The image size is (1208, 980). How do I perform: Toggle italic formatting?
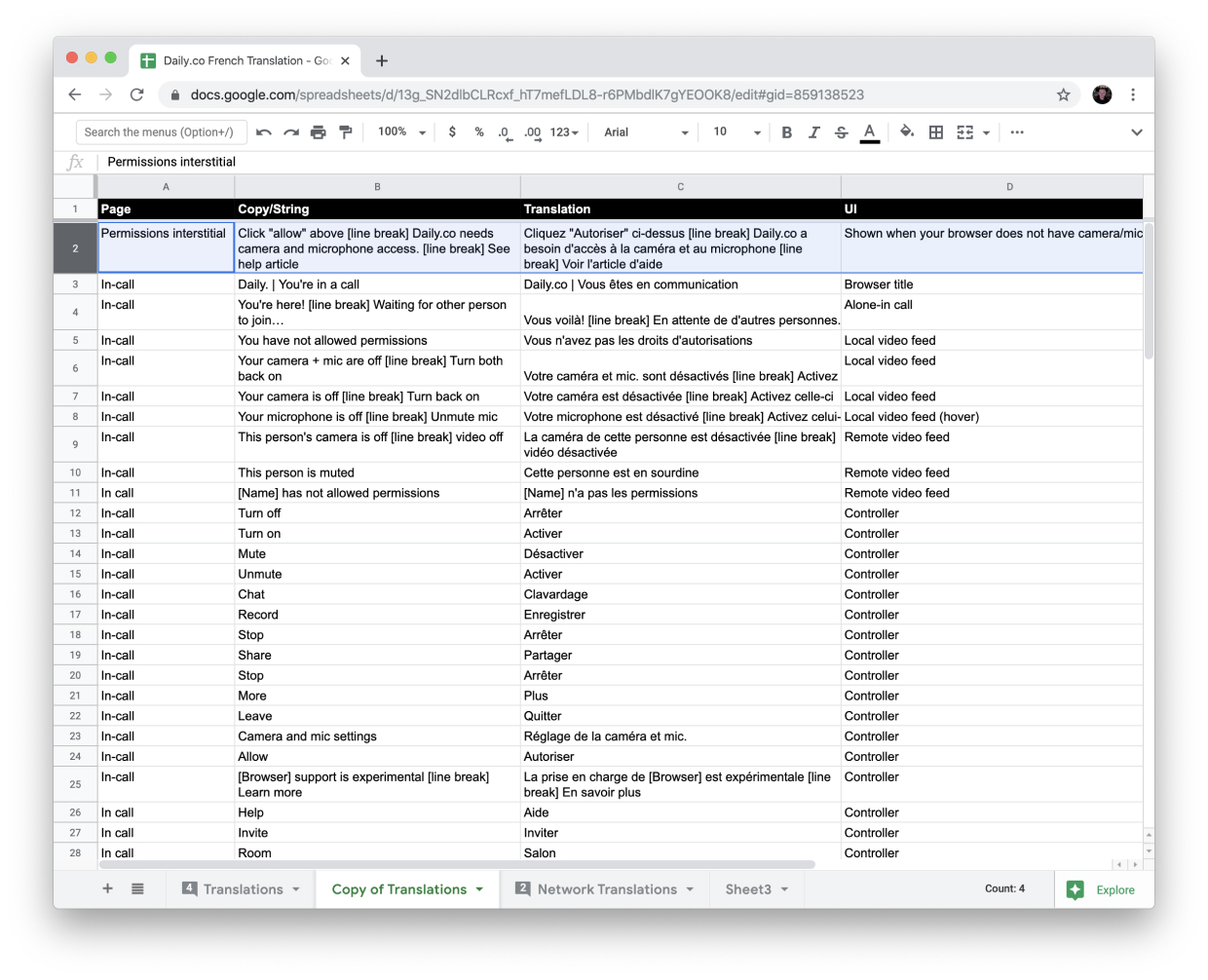(x=814, y=132)
